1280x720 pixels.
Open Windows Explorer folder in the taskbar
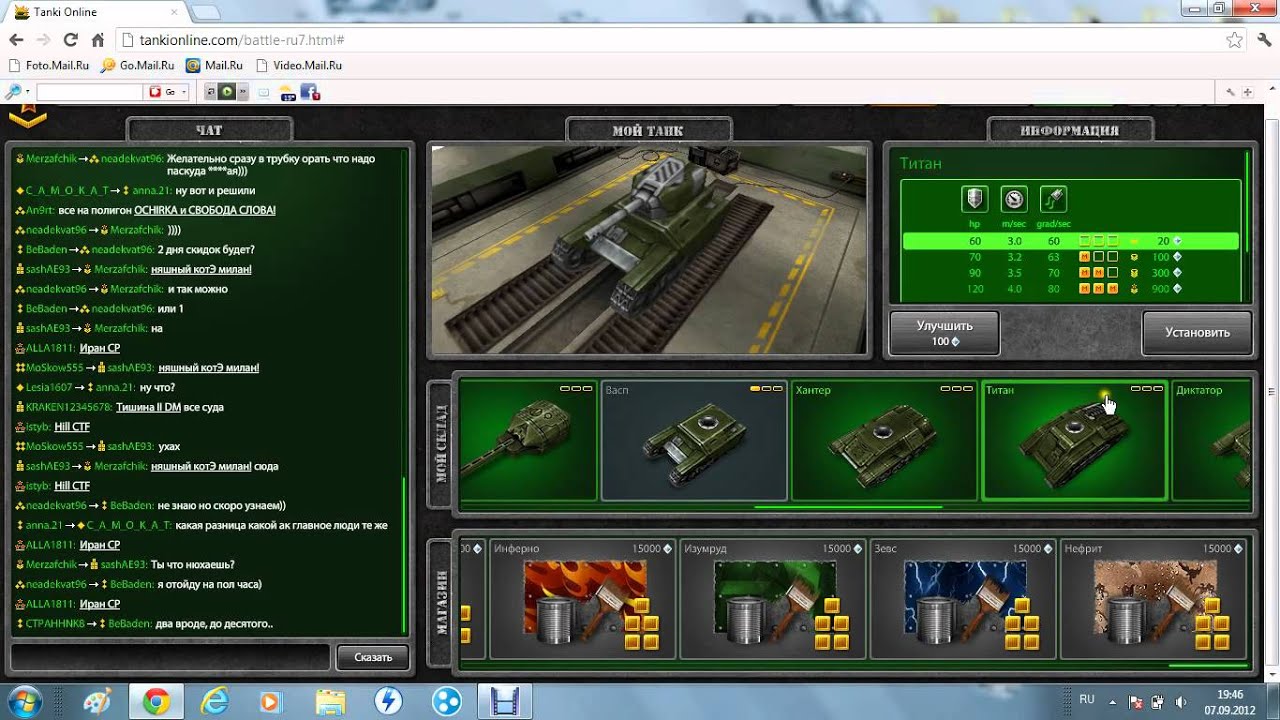330,702
